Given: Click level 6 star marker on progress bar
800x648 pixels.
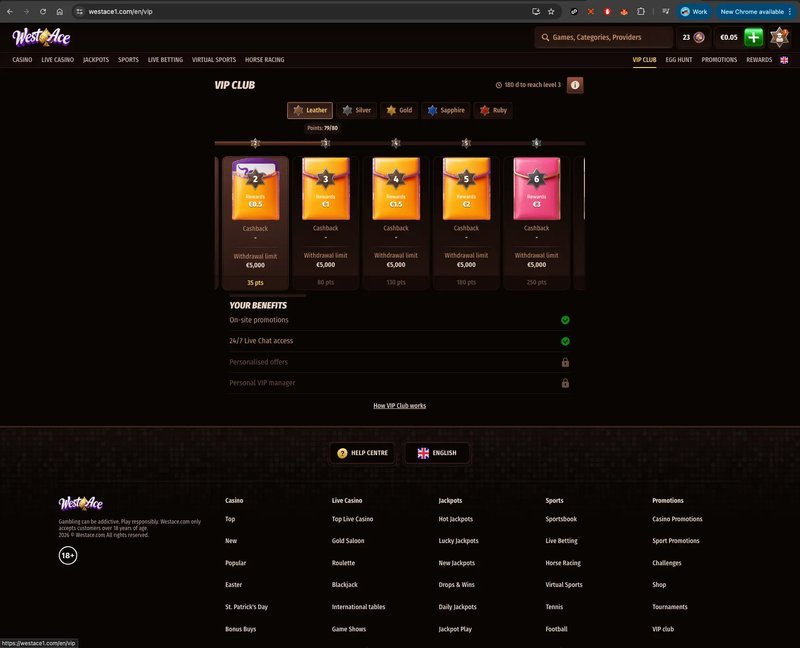Looking at the screenshot, I should 536,143.
